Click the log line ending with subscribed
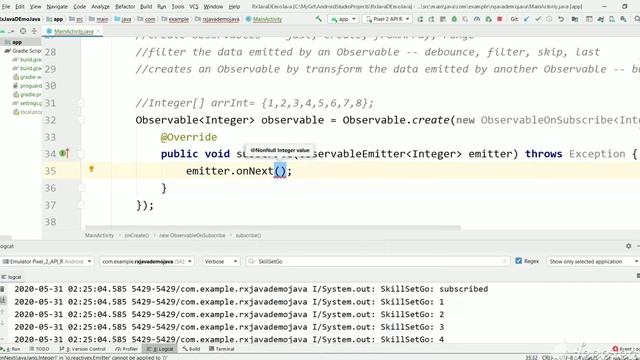The image size is (640, 360). (251, 289)
